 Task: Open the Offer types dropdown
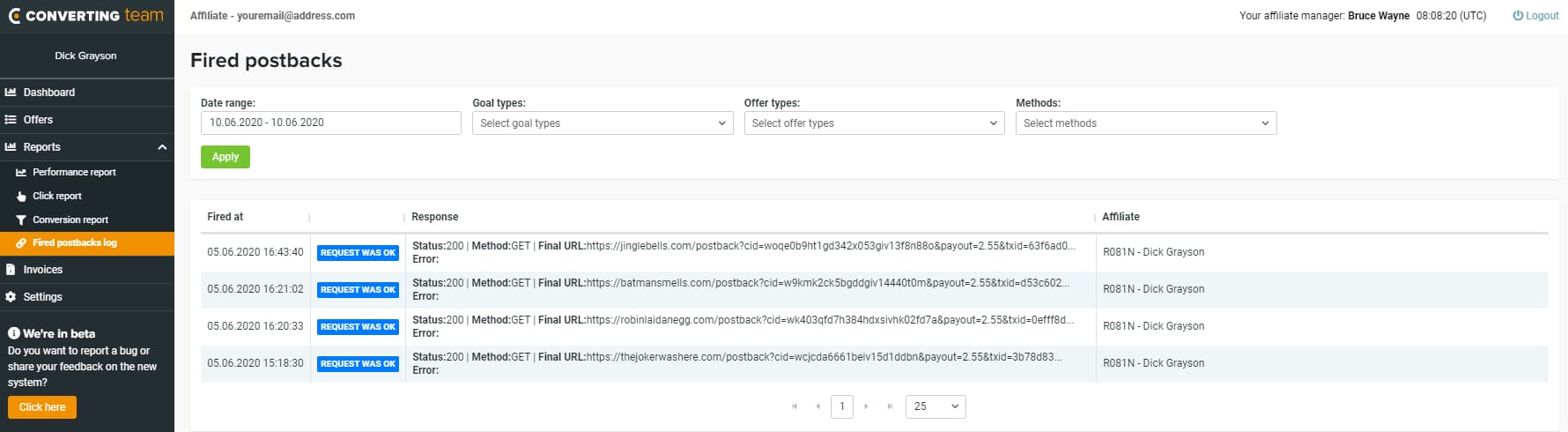pos(874,123)
